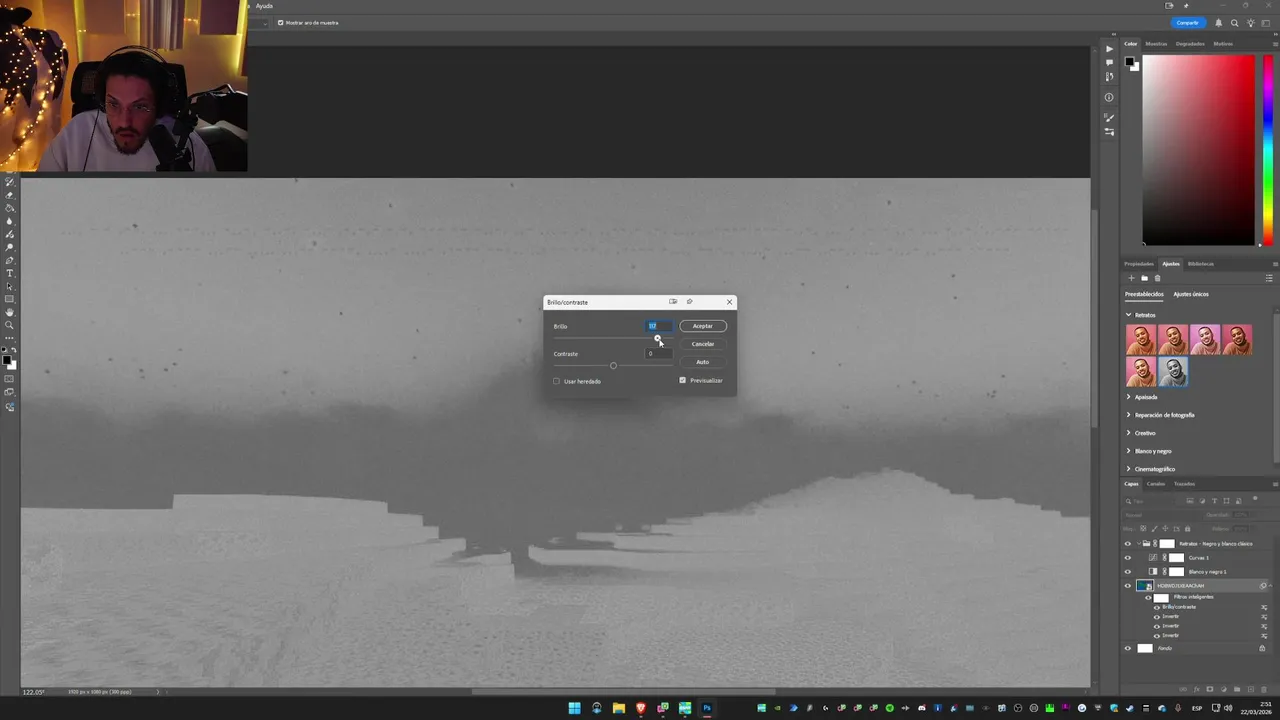Click the add layer mask icon
The image size is (1280, 720).
(1210, 689)
